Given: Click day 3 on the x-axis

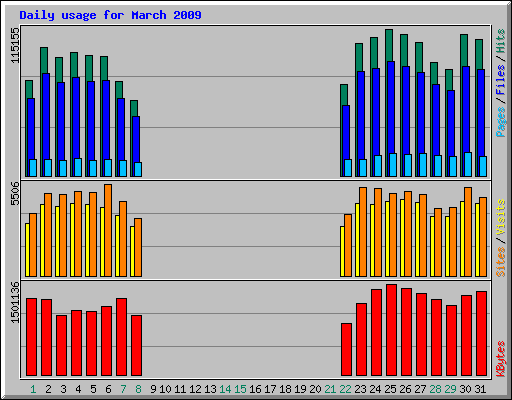Looking at the screenshot, I should [x=63, y=389].
